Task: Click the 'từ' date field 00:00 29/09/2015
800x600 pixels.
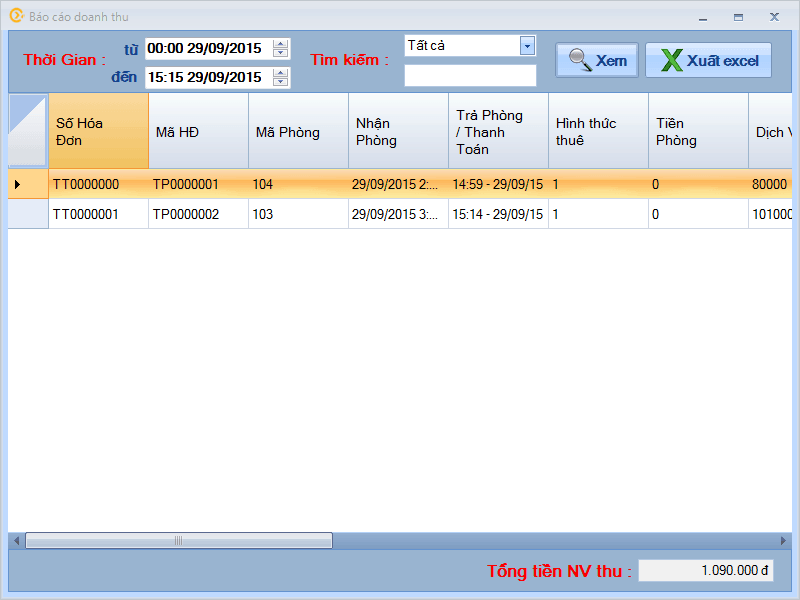Action: click(x=208, y=48)
